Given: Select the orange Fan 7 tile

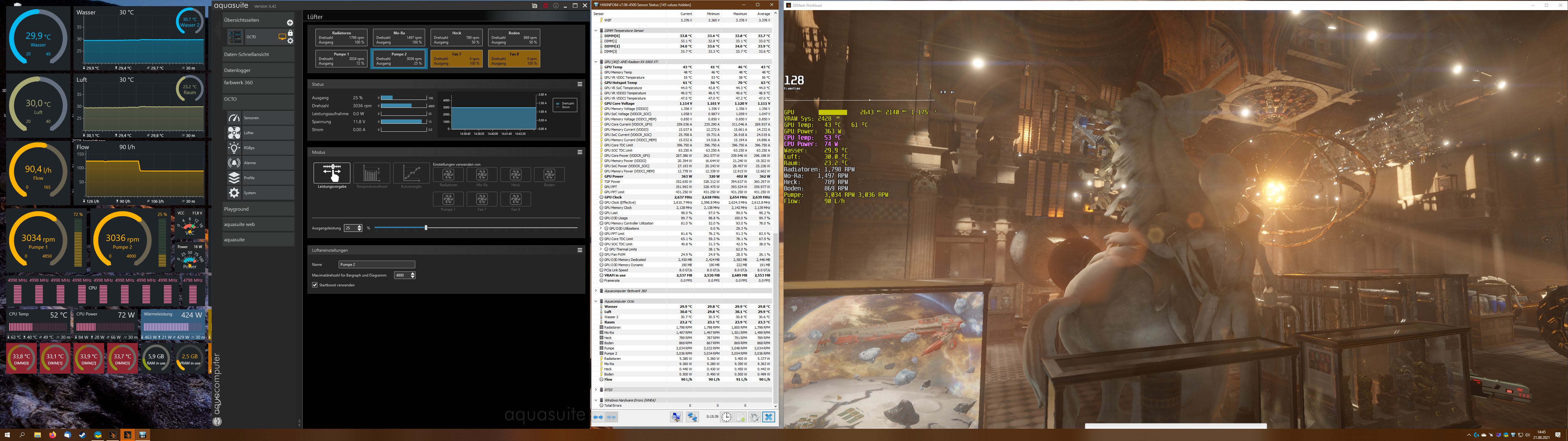Looking at the screenshot, I should tap(457, 58).
